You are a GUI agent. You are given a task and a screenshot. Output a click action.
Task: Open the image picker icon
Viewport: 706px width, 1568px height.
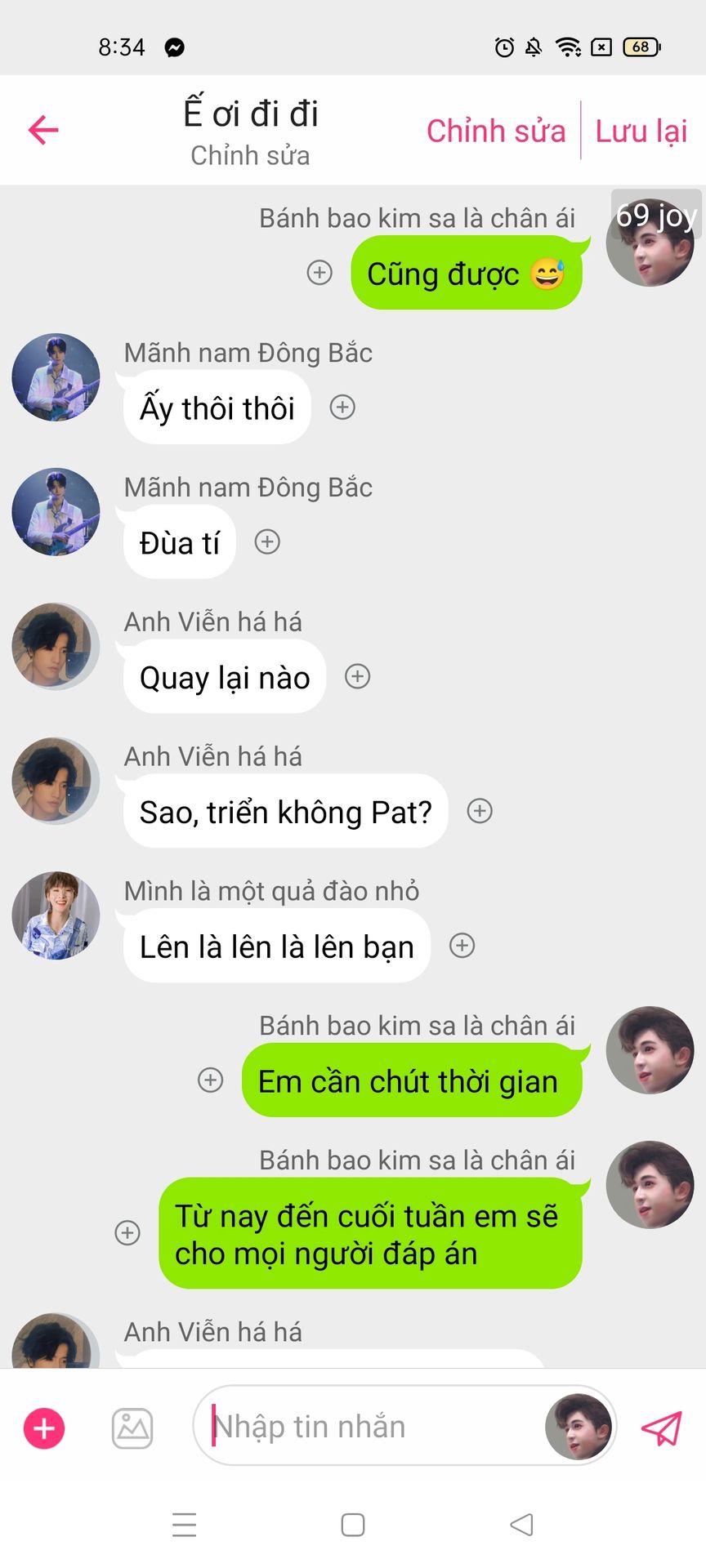[132, 1428]
